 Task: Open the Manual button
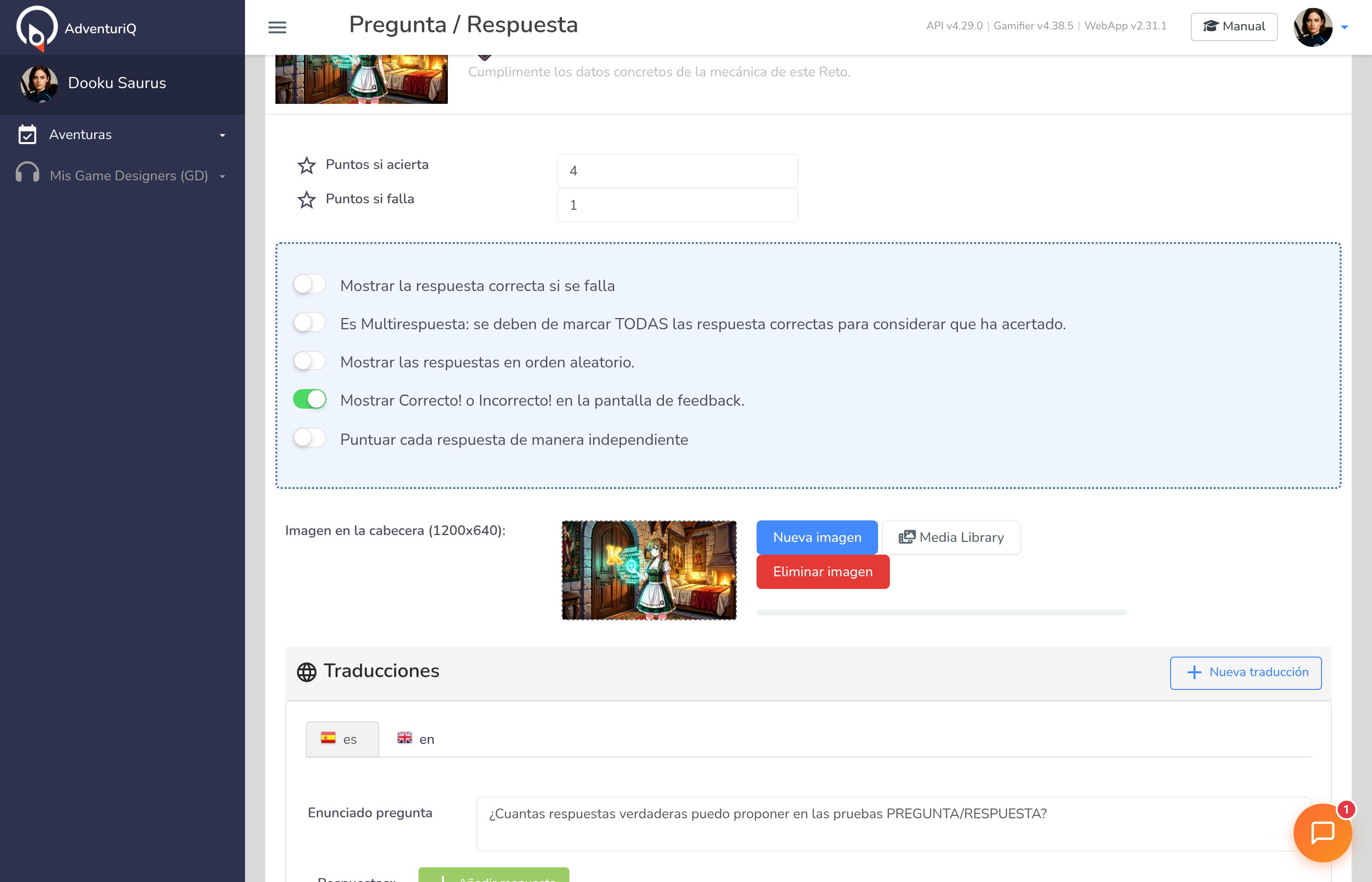pos(1234,26)
